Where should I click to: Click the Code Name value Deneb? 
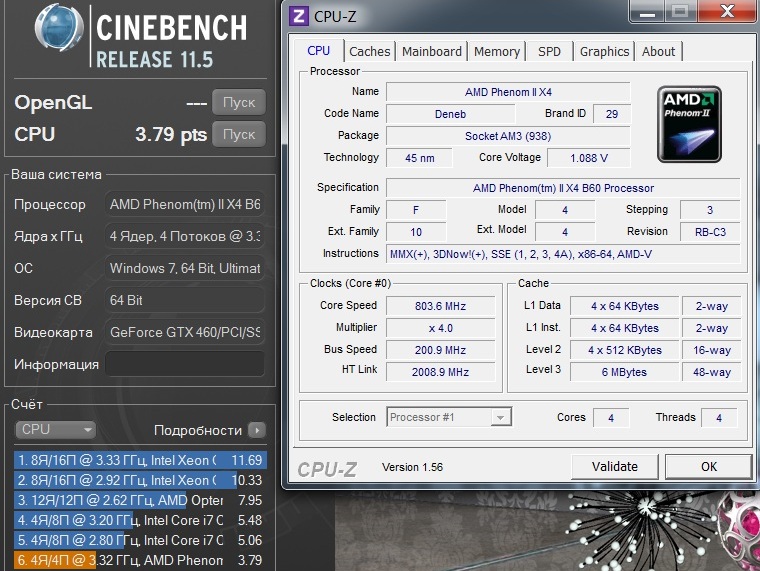click(x=450, y=114)
